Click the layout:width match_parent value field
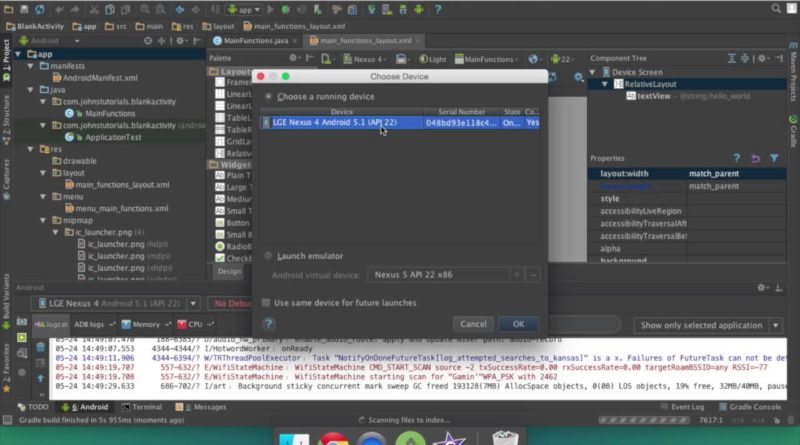Viewport: 800px width, 445px height. (x=737, y=174)
